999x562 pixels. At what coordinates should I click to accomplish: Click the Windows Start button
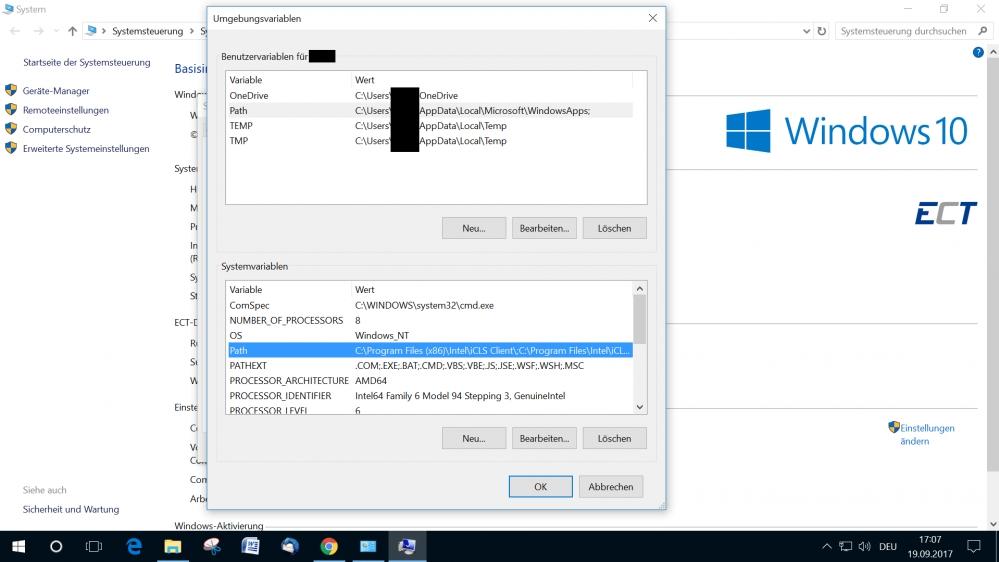click(18, 546)
